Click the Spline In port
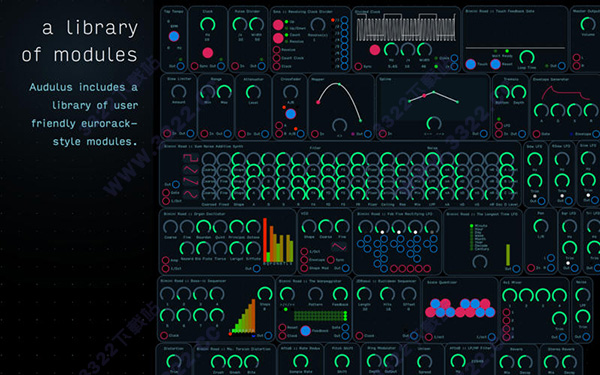Screen dimensions: 600x375 pos(382,134)
